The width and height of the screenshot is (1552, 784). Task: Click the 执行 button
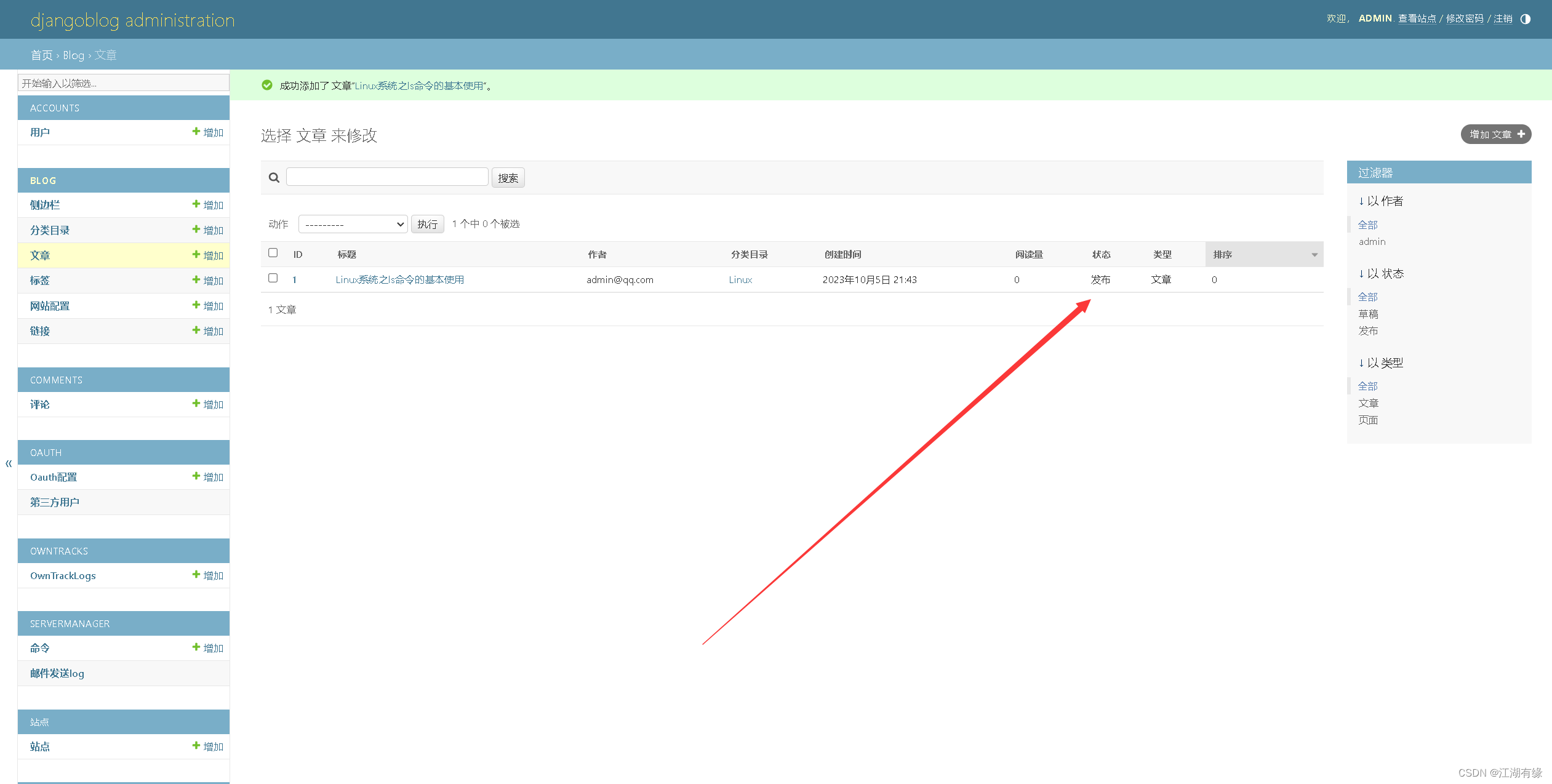427,224
